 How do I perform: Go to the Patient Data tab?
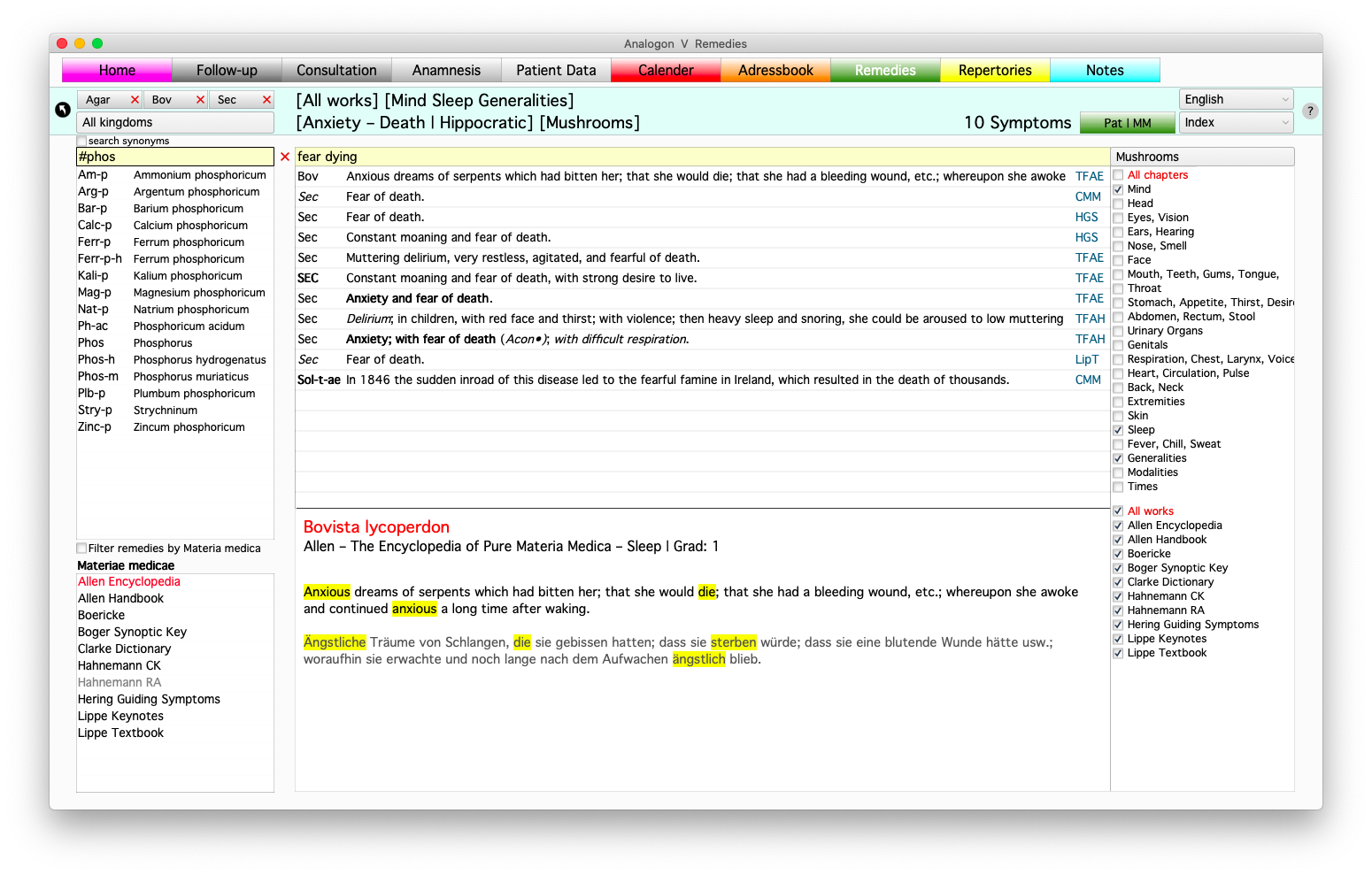click(556, 71)
